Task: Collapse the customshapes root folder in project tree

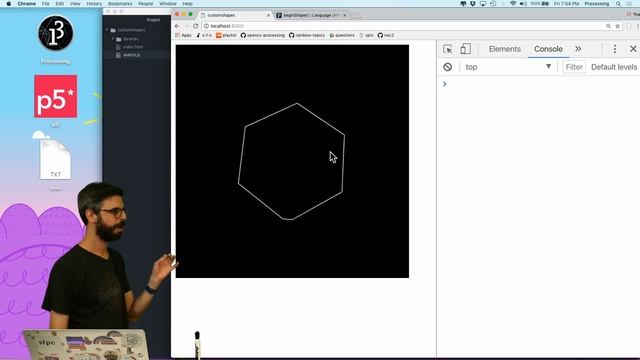Action: click(107, 30)
